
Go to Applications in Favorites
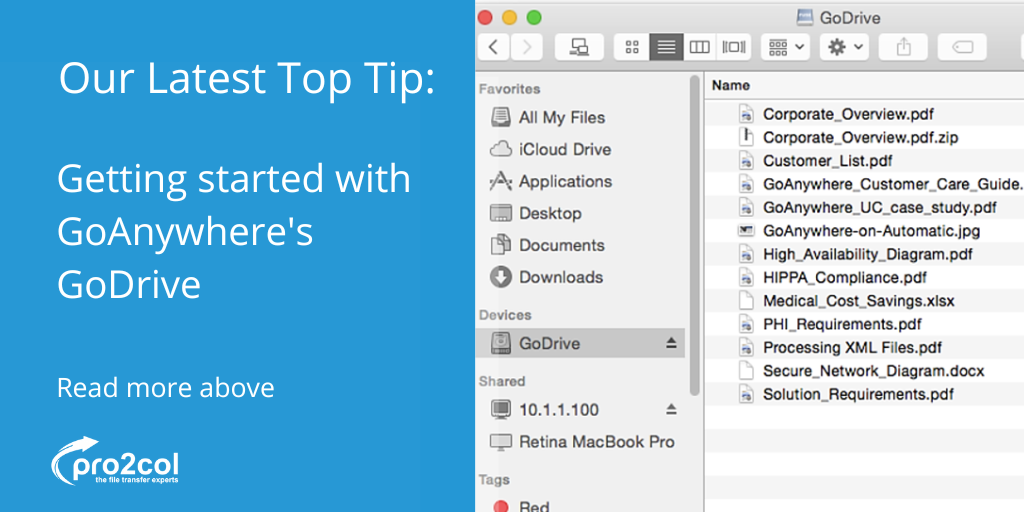565,181
